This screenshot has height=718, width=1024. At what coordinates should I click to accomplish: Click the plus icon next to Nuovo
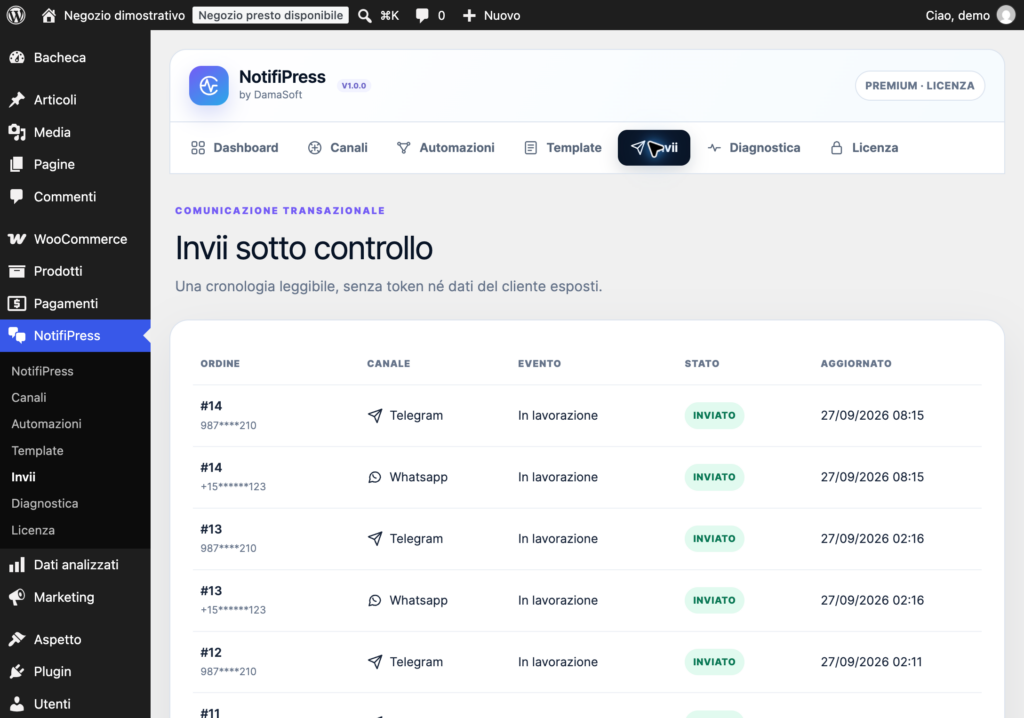pos(469,16)
